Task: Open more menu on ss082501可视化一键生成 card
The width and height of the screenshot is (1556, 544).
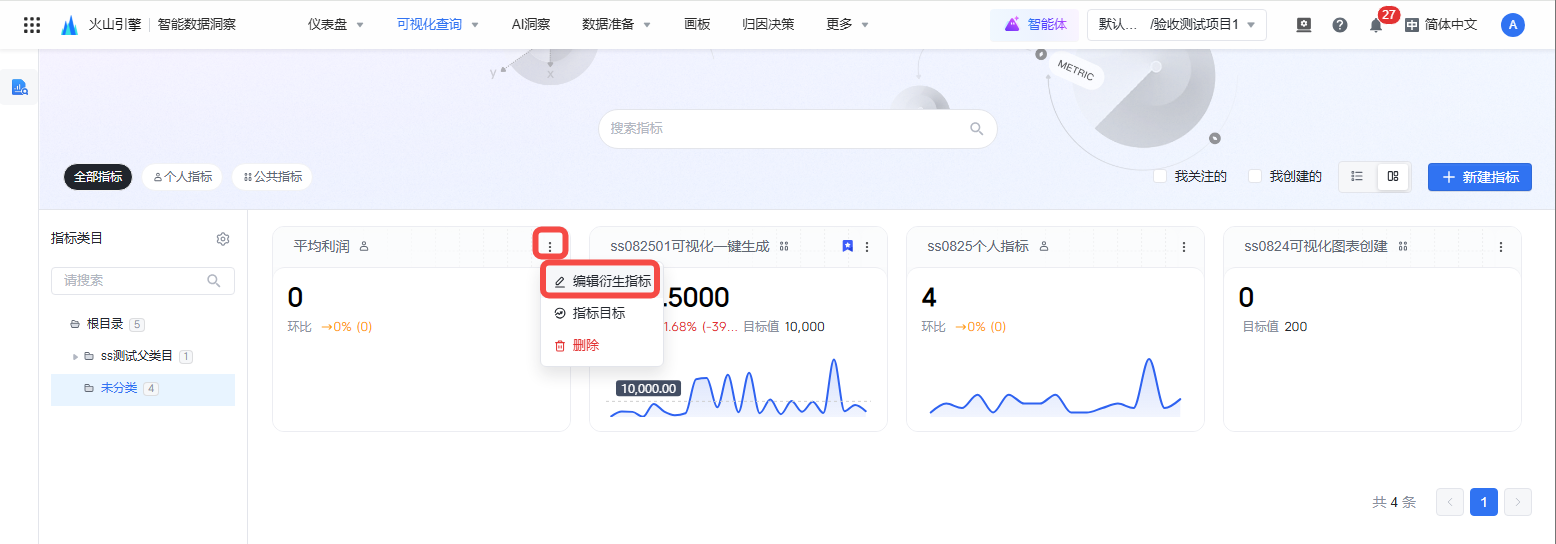Action: pos(867,246)
